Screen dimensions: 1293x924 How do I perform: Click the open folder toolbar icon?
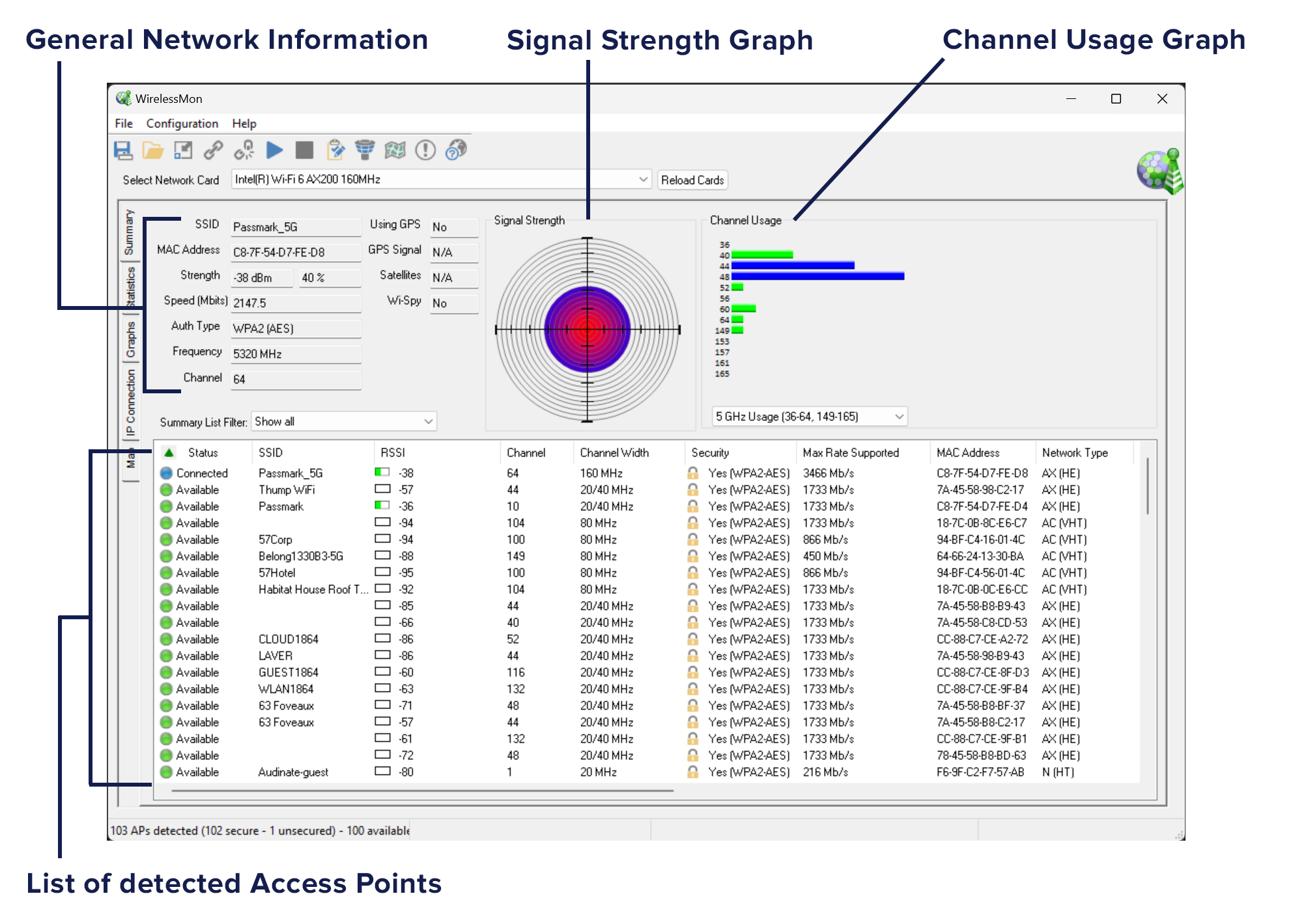click(x=153, y=150)
